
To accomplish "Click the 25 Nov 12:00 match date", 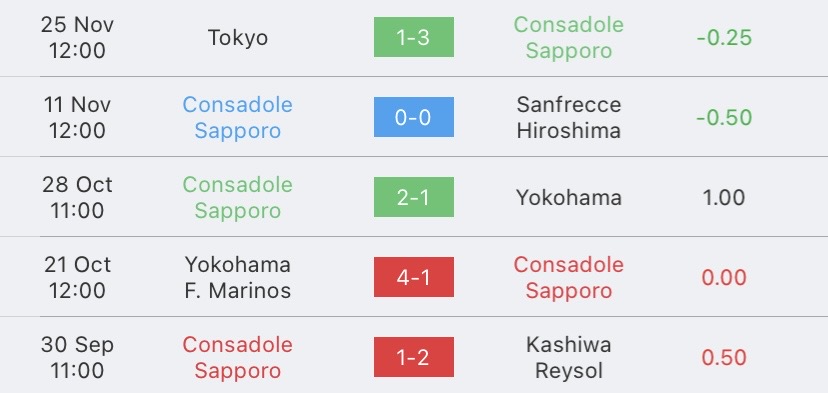I will pyautogui.click(x=77, y=38).
